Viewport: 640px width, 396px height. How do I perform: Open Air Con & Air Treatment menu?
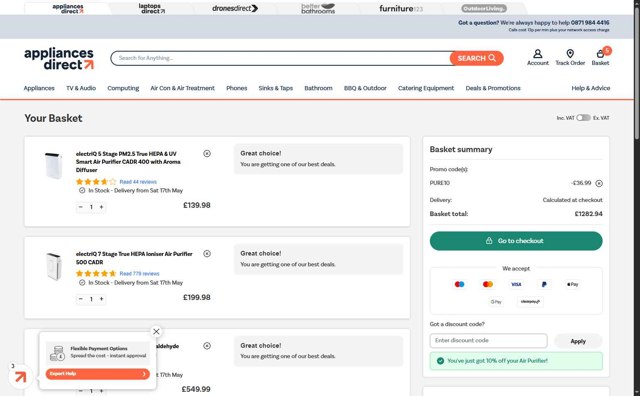[x=182, y=88]
